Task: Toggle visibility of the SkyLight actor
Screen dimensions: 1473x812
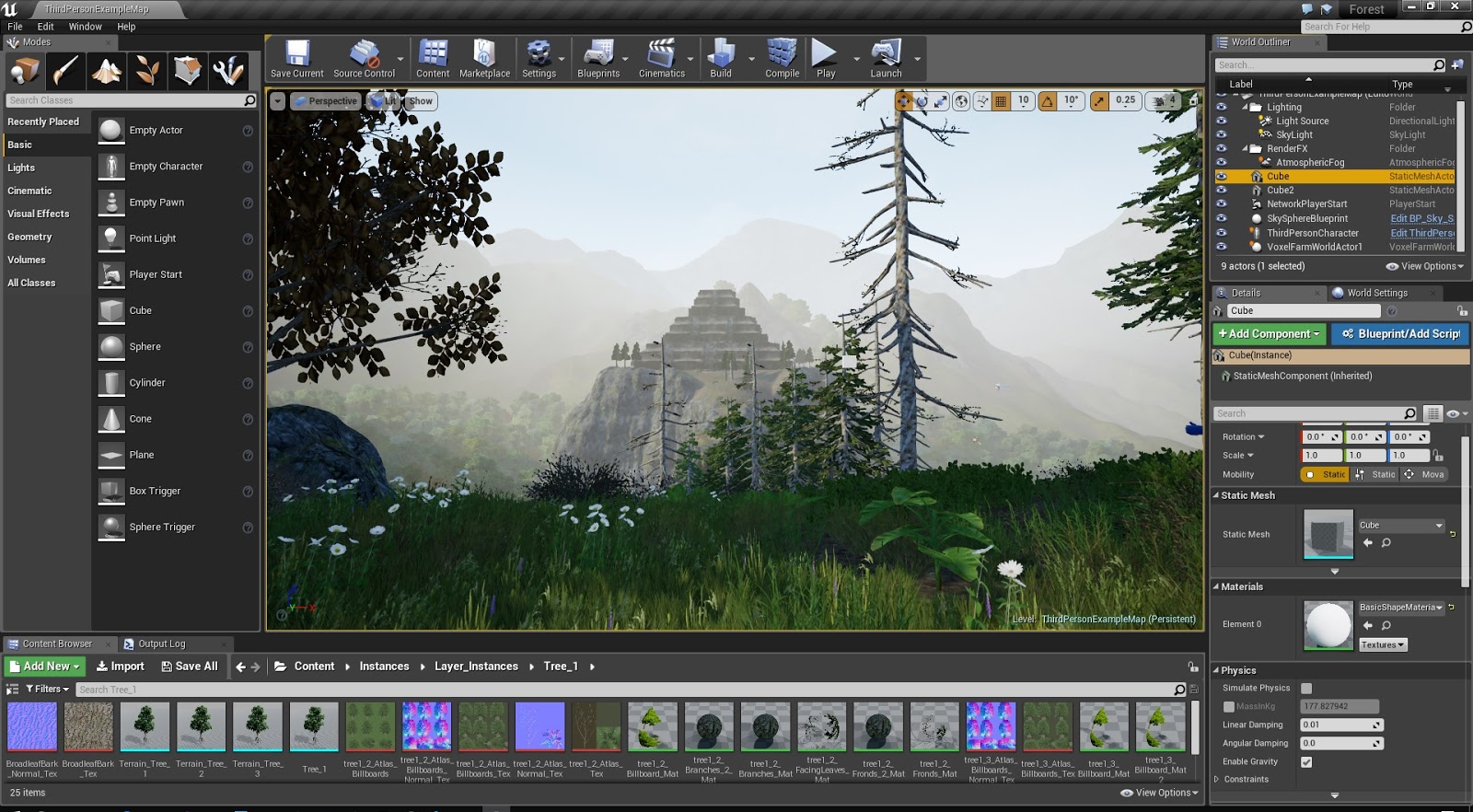Action: (1222, 134)
